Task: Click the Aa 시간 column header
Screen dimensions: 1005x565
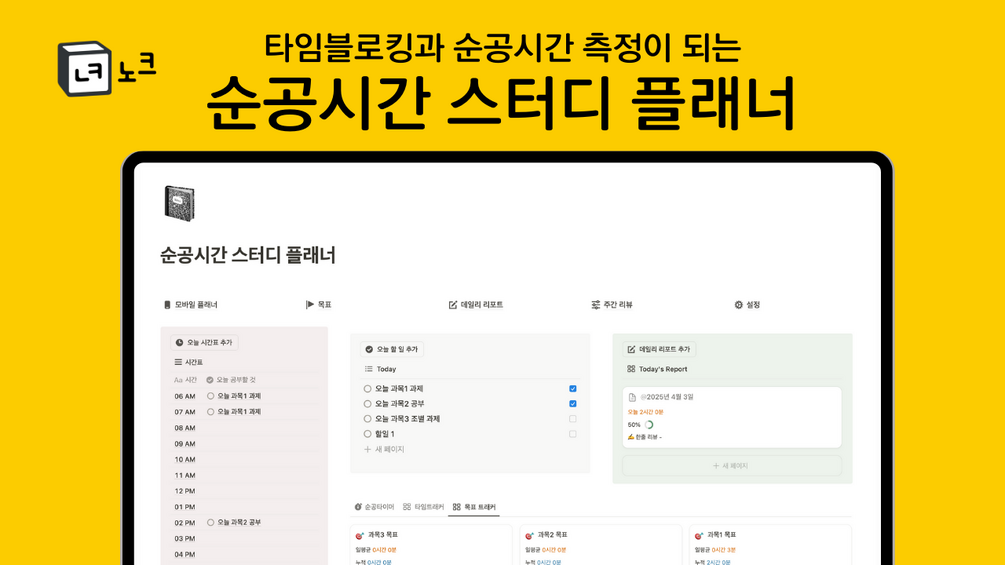Action: click(x=186, y=380)
